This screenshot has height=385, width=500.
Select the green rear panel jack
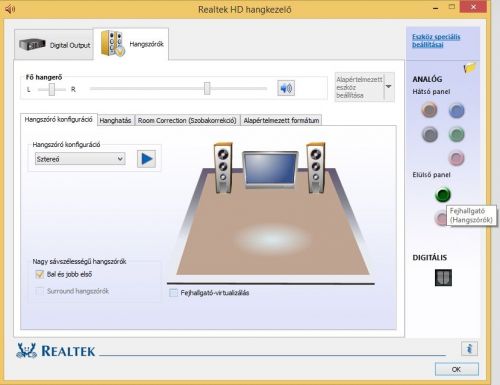point(456,134)
